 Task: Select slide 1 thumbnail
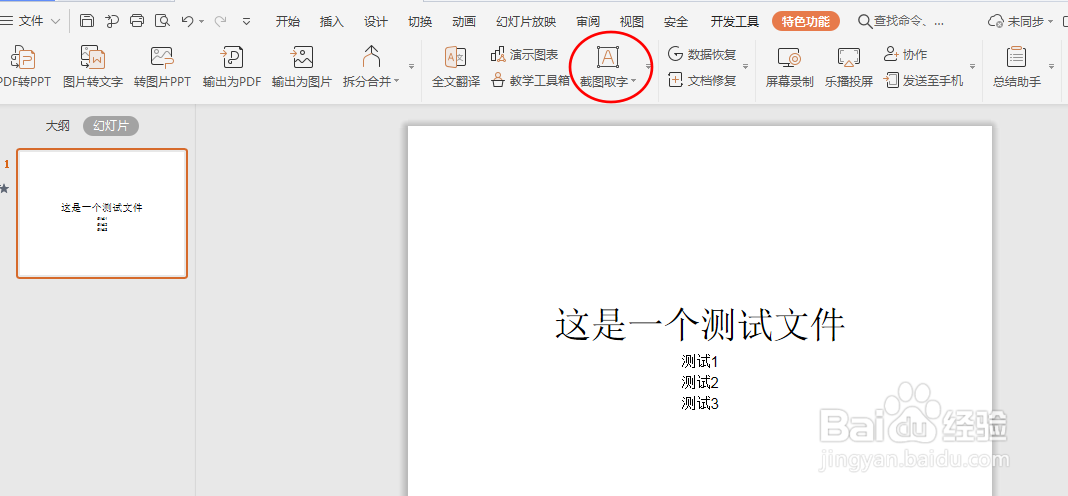click(x=102, y=213)
